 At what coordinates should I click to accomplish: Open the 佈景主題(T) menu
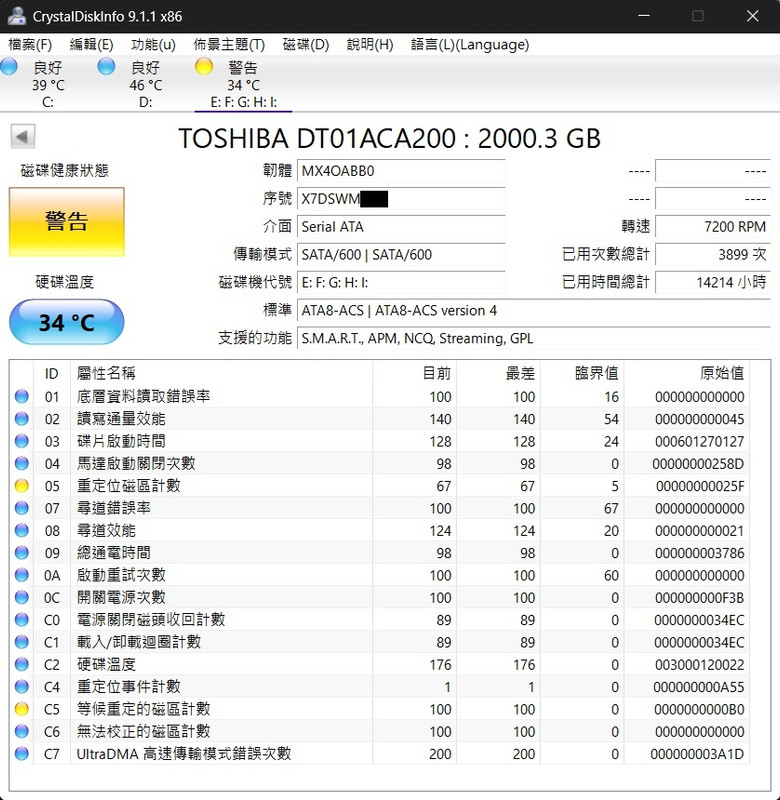coord(229,45)
